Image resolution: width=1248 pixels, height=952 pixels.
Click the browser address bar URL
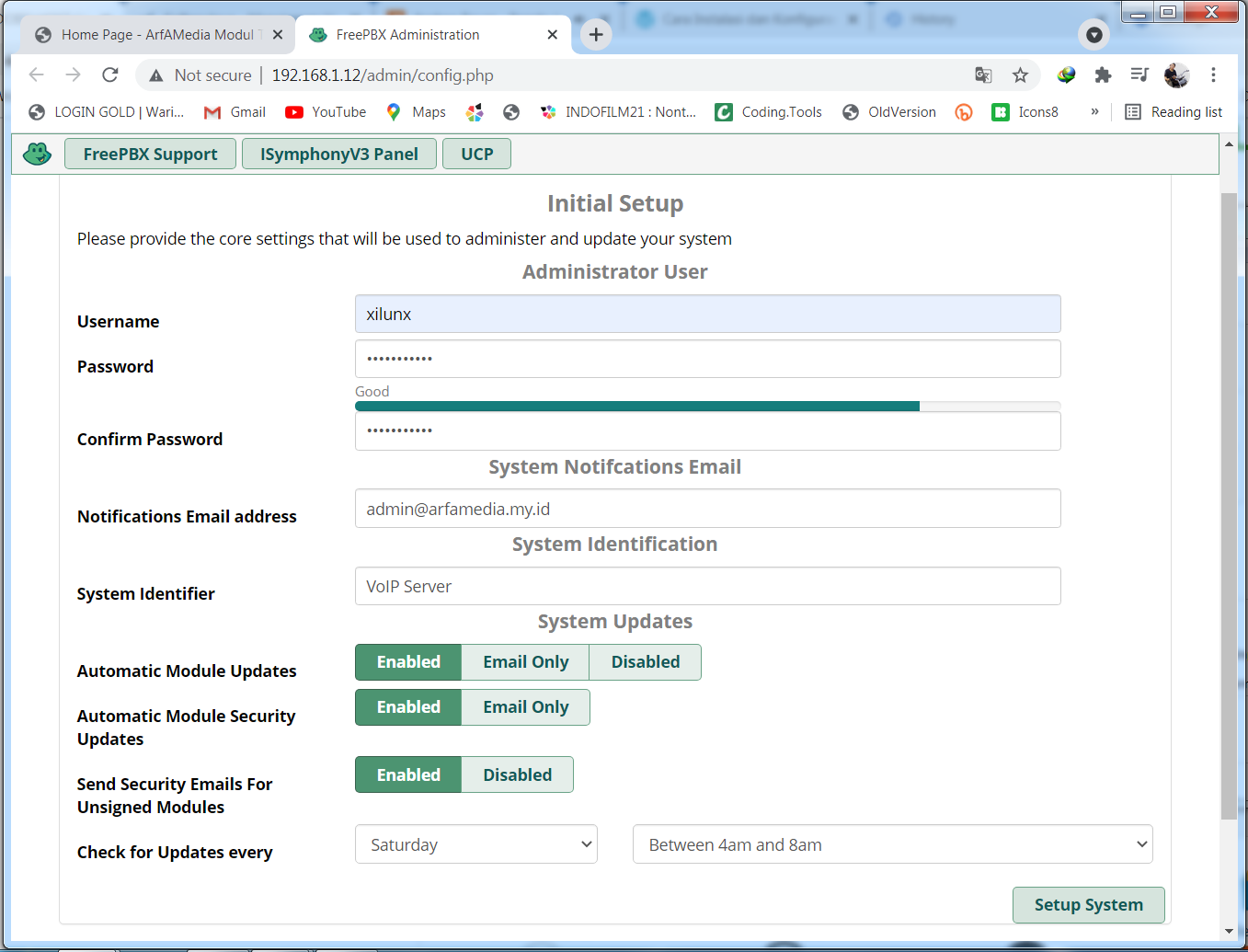(x=383, y=75)
